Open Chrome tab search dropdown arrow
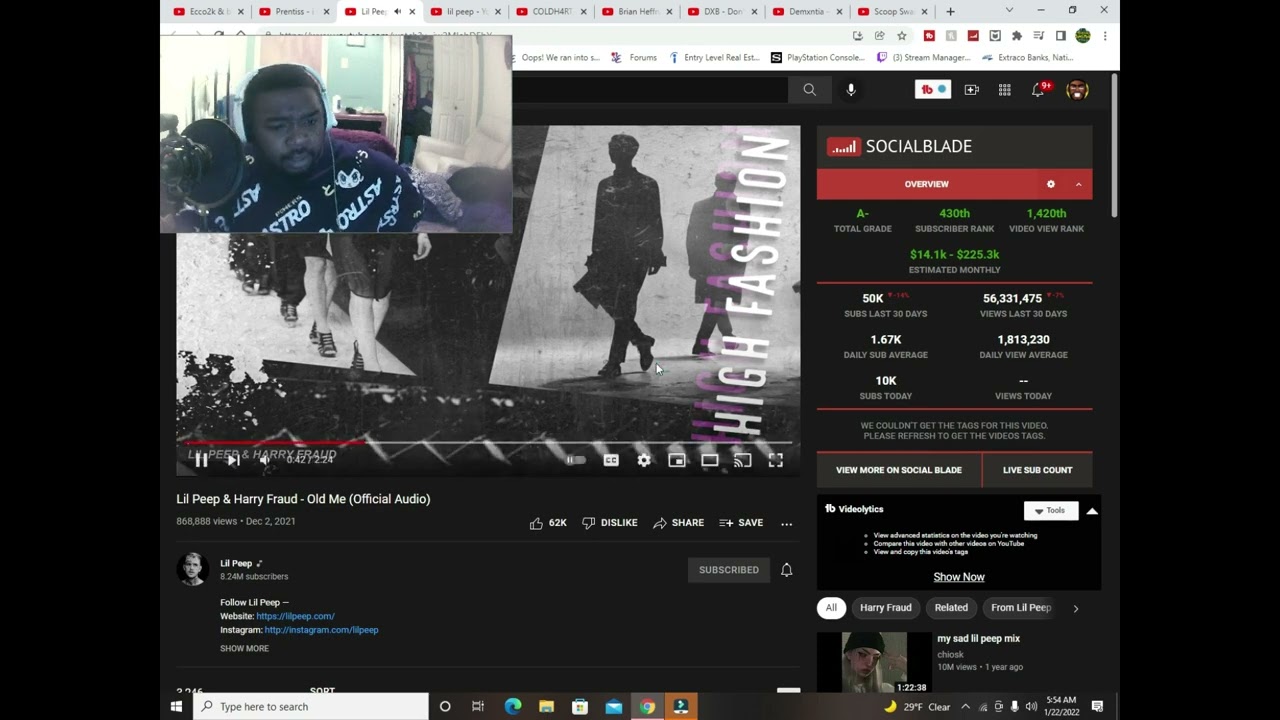 (1009, 11)
